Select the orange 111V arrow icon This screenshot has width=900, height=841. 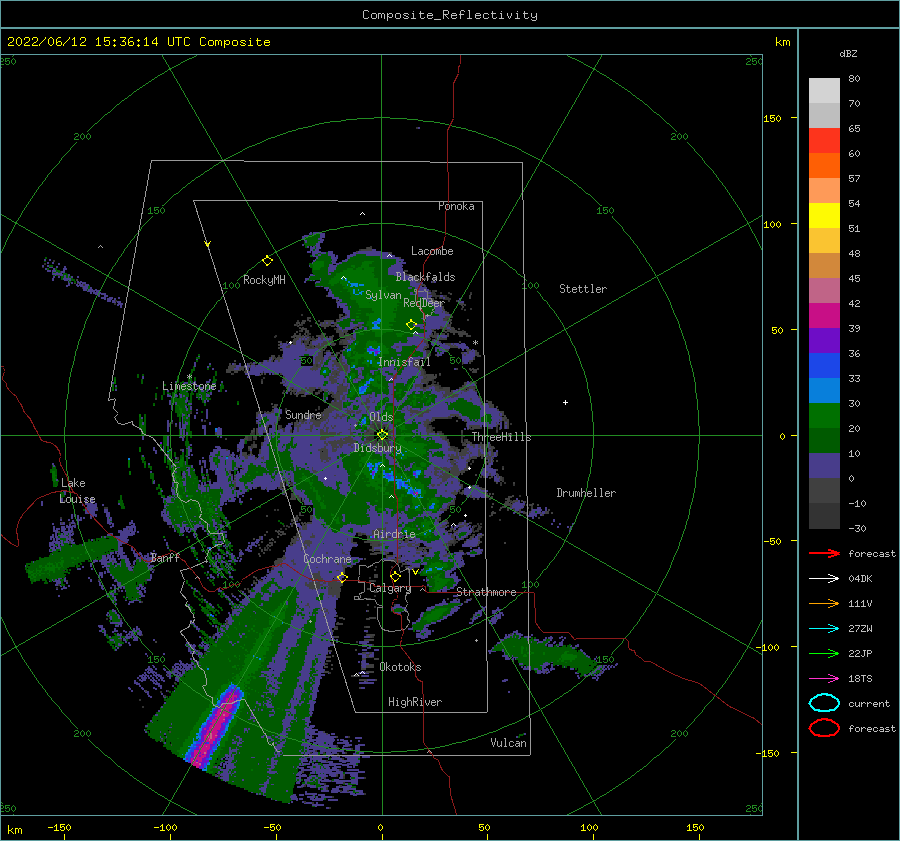click(824, 603)
